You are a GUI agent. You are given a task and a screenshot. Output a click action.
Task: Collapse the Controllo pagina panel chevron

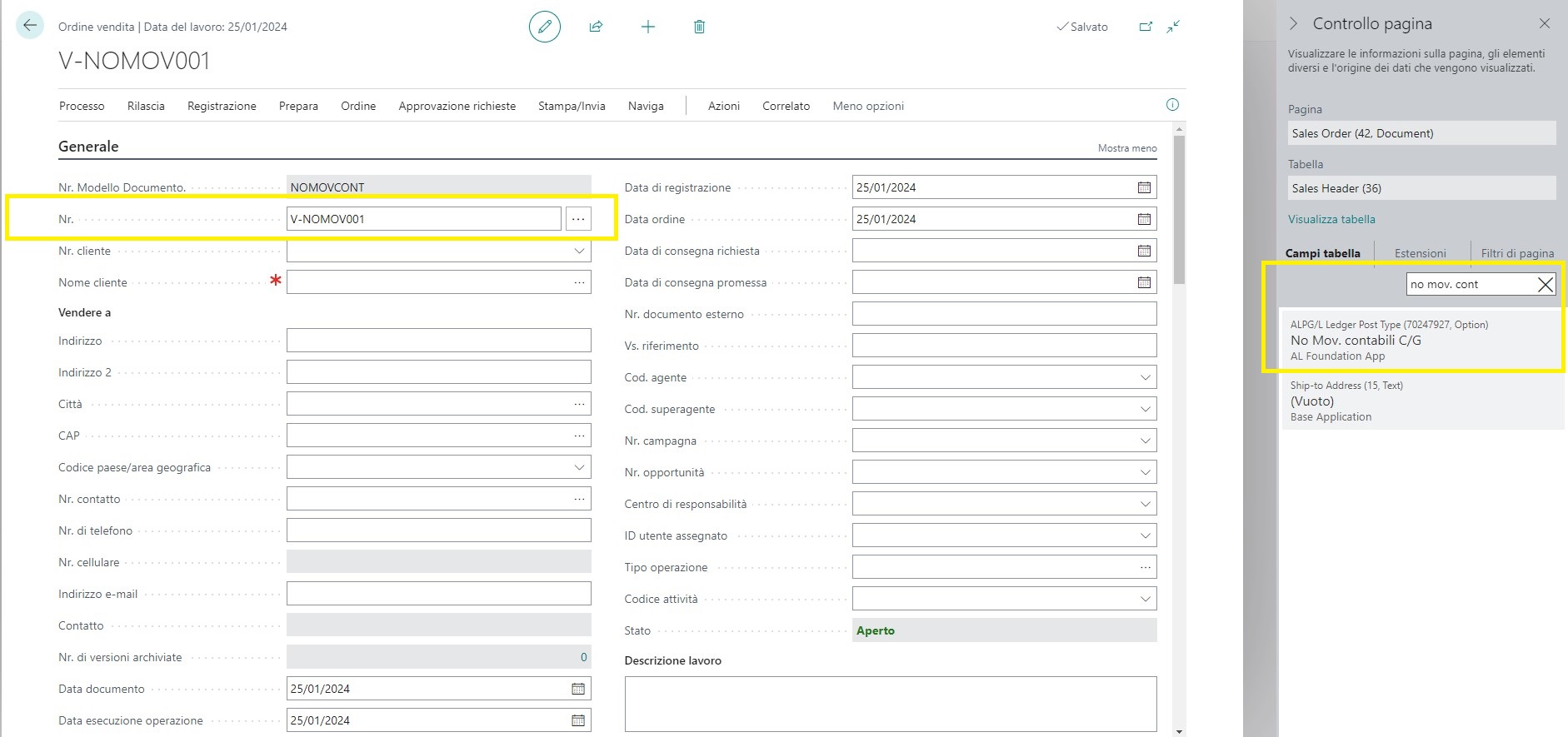point(1293,24)
